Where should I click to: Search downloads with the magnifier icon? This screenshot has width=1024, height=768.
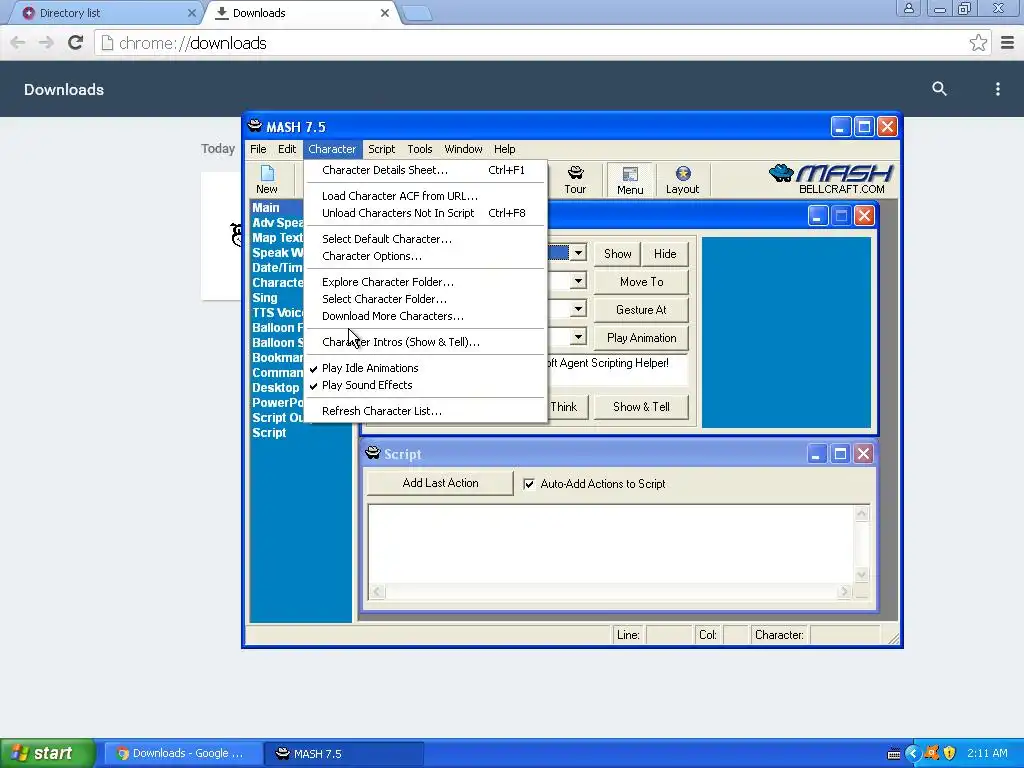pyautogui.click(x=939, y=89)
